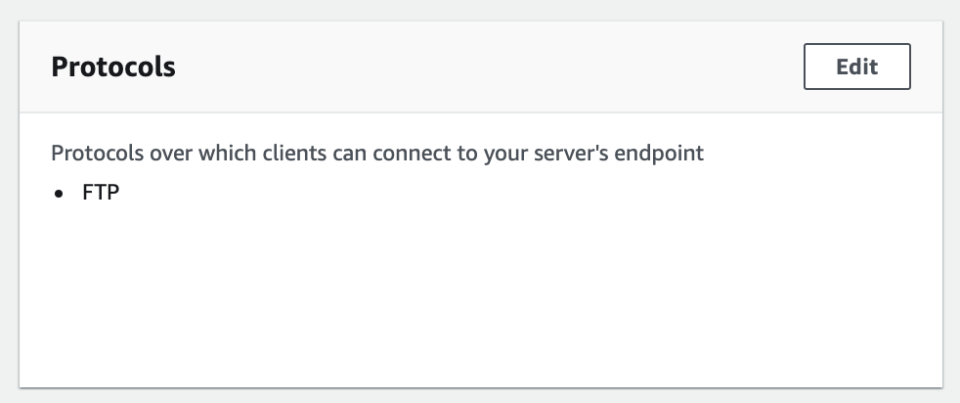Select the Protocols section heading

[x=113, y=68]
